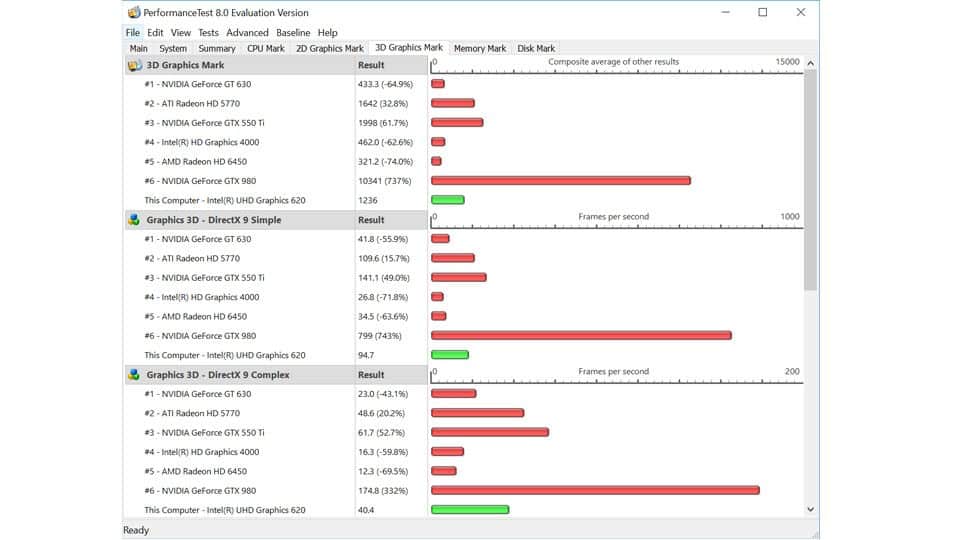Select Radeon HD 6450 row with 12.3
This screenshot has width=960, height=540.
point(463,471)
